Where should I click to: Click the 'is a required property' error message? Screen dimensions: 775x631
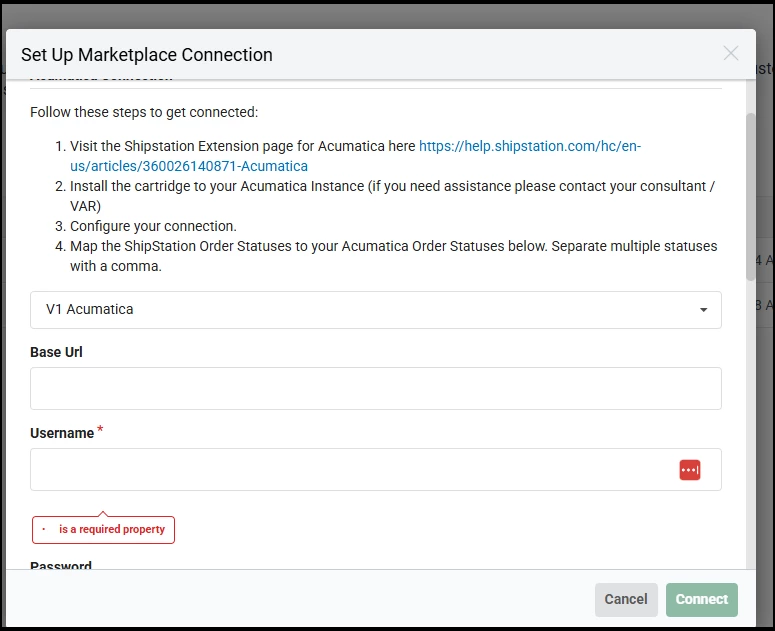[103, 529]
